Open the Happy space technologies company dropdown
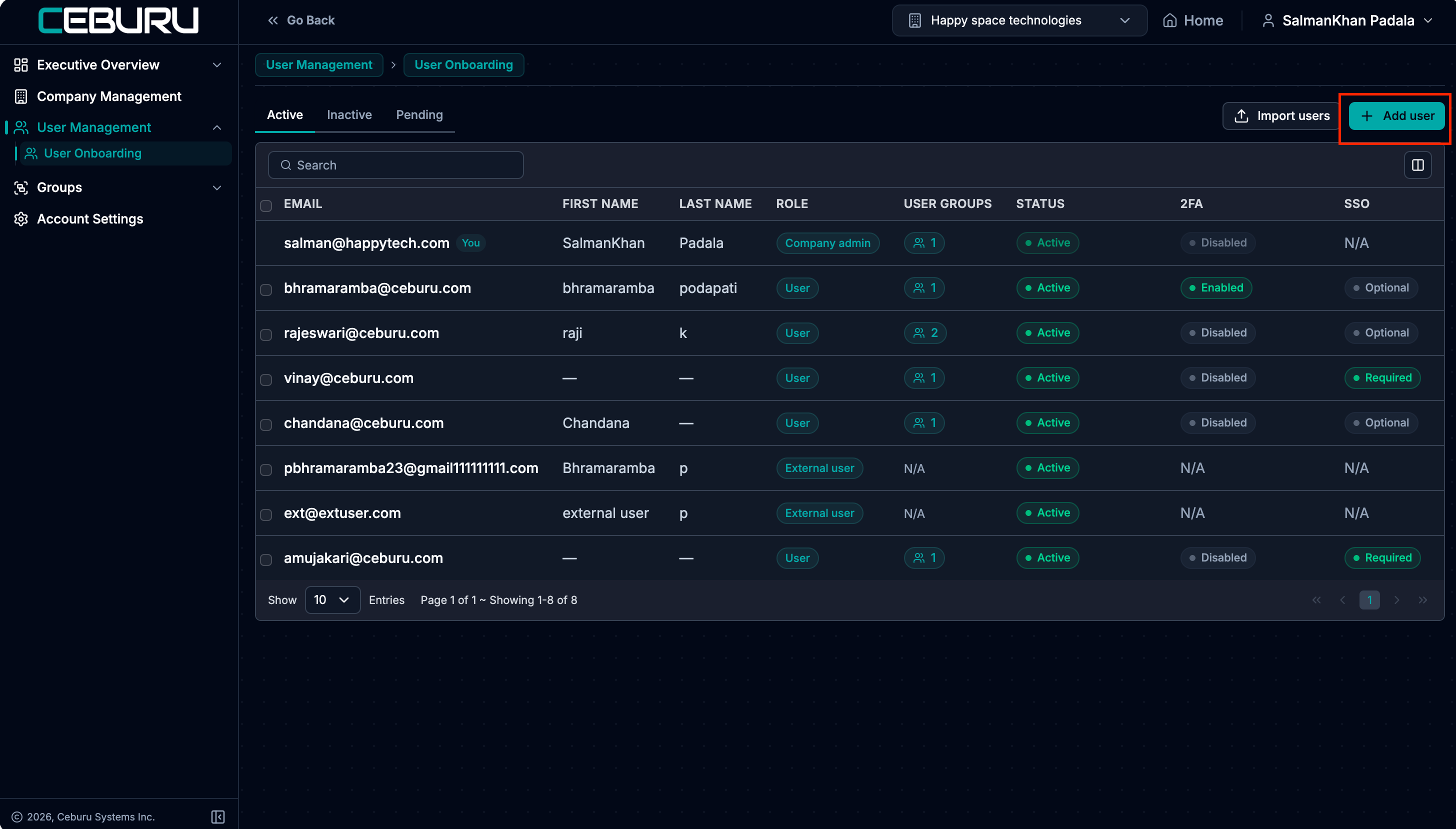 coord(1019,20)
